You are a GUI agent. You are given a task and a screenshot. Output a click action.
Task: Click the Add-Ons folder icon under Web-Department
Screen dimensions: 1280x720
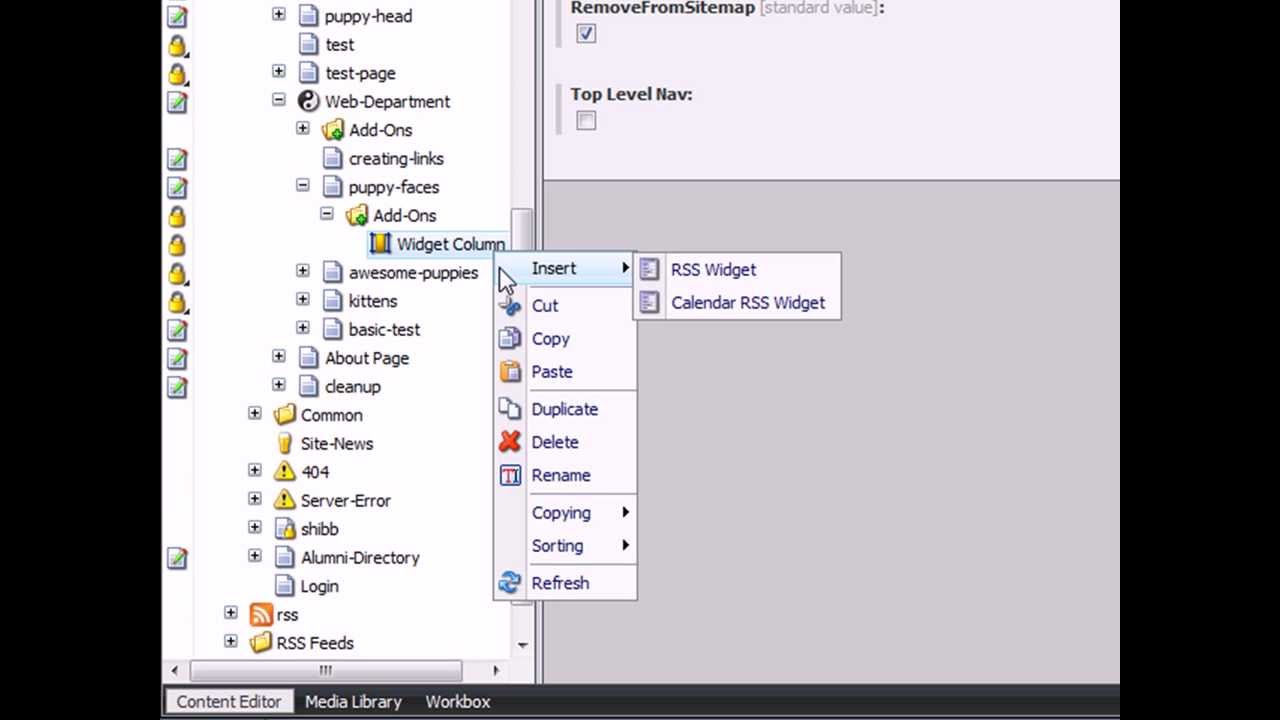pyautogui.click(x=333, y=130)
